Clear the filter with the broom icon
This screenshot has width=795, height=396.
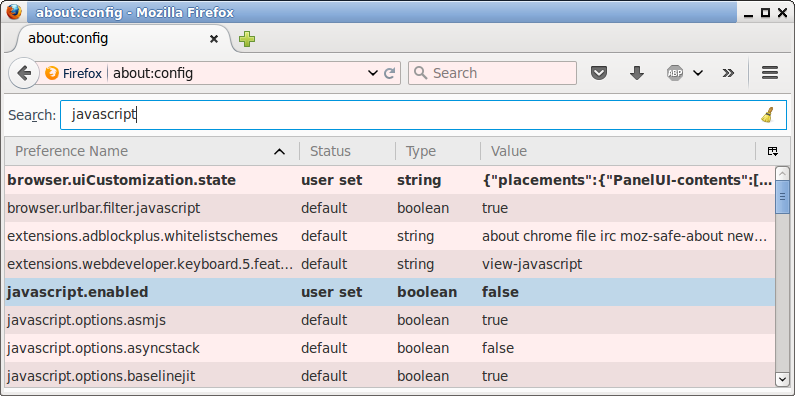768,115
